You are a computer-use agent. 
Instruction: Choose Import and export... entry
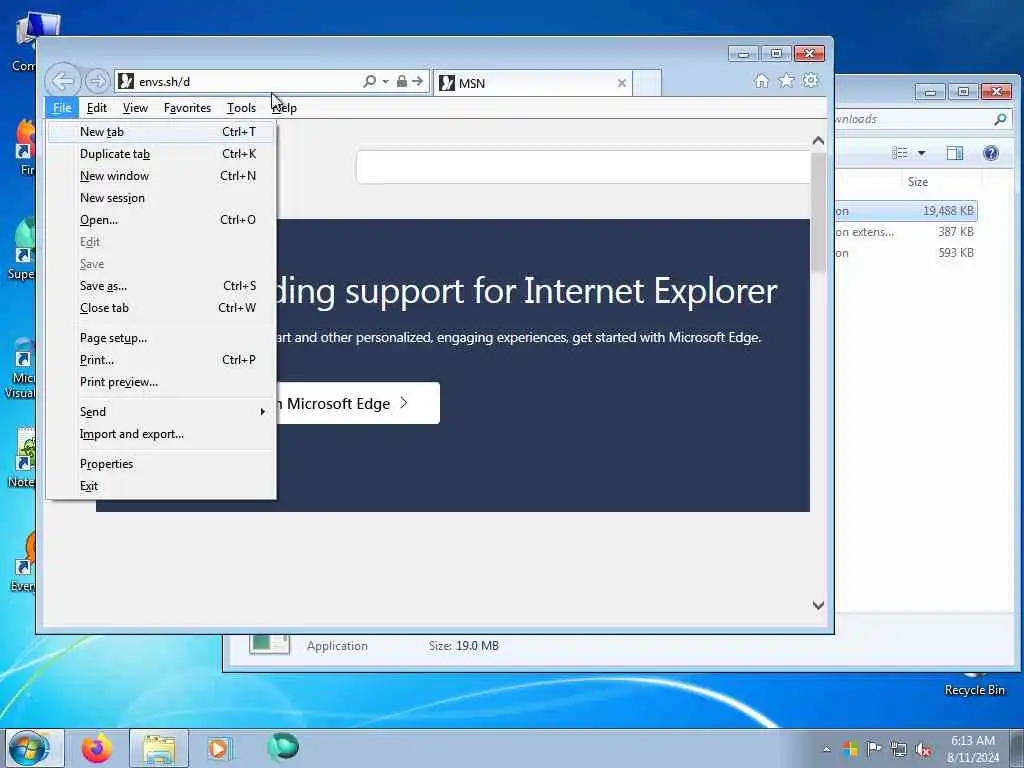[161, 434]
